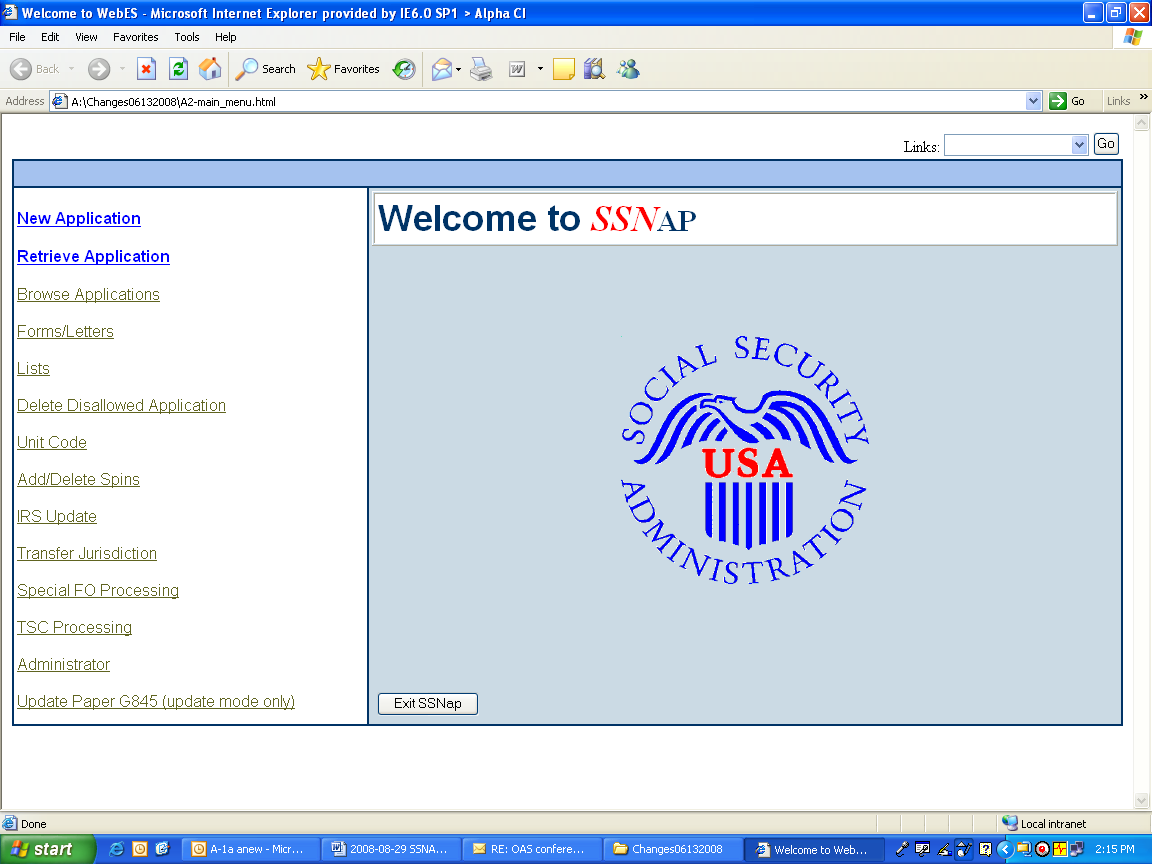This screenshot has height=864, width=1152.
Task: Open the Forms/Letters link
Action: tap(65, 331)
